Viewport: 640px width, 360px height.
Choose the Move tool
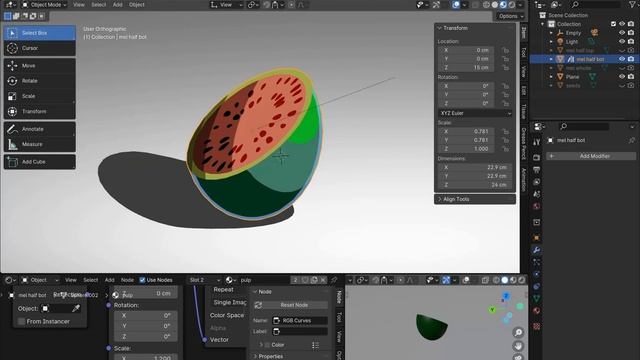tap(40, 66)
